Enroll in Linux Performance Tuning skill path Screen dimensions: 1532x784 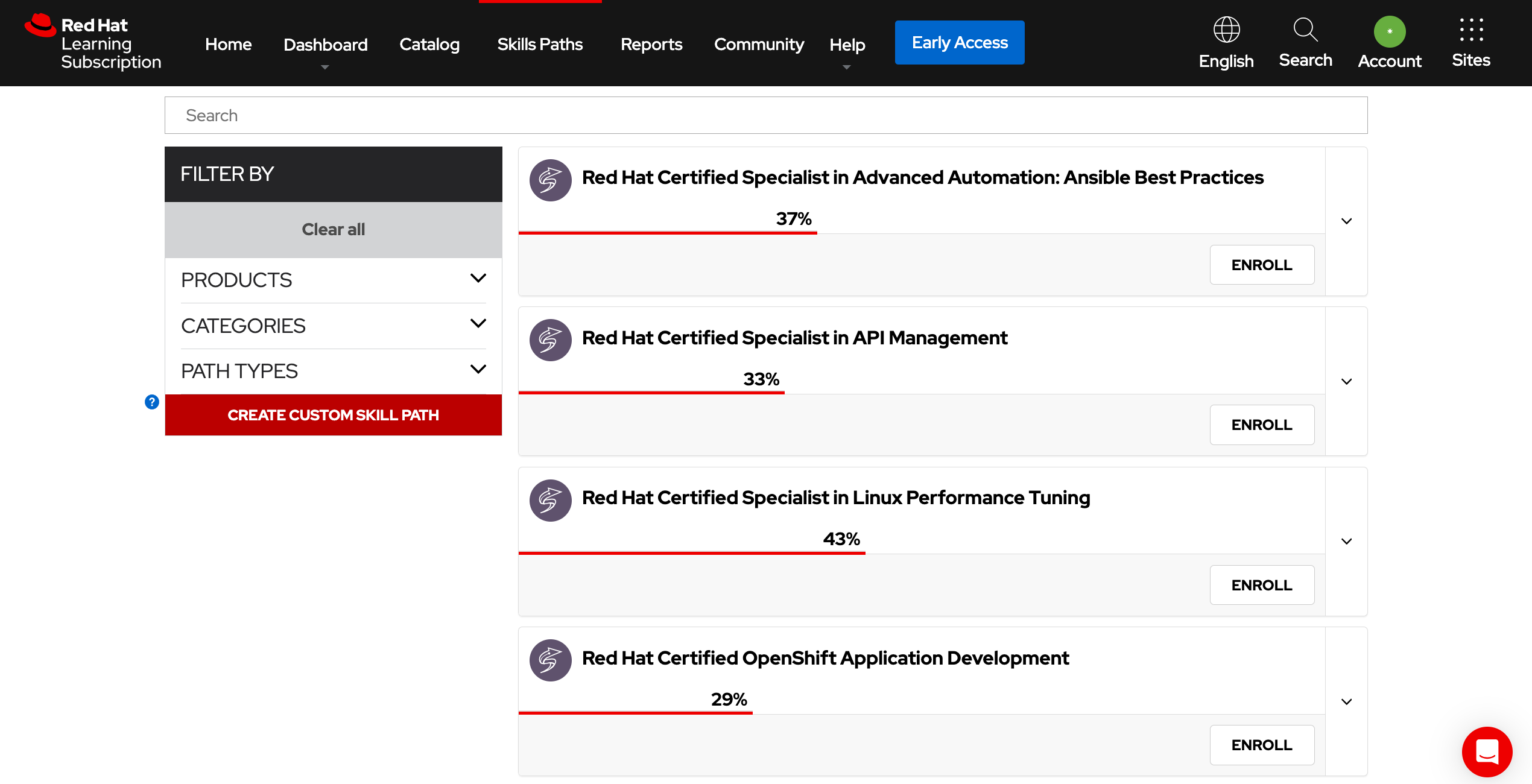click(x=1262, y=584)
